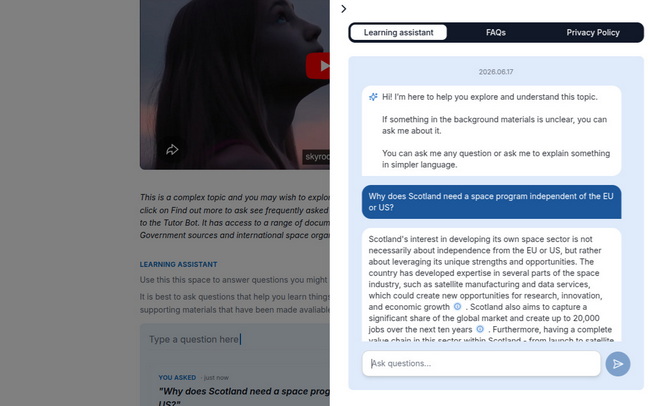Click the greeting message 'Hi! I'm here to help'
The height and width of the screenshot is (406, 650).
tap(491, 131)
